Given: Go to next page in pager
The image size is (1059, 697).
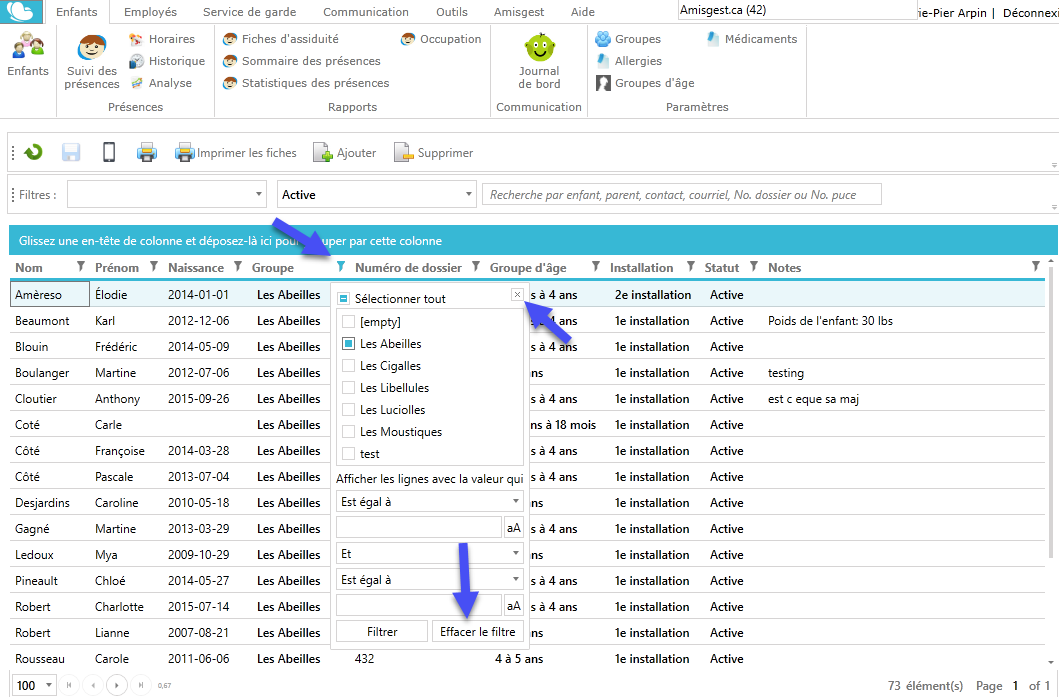Looking at the screenshot, I should click(117, 685).
